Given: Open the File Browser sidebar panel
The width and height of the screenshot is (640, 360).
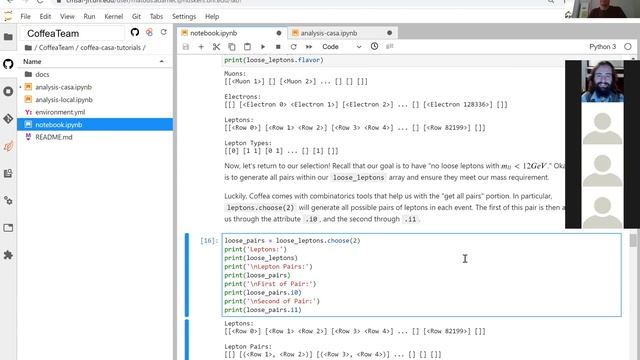Looking at the screenshot, I should [x=8, y=37].
